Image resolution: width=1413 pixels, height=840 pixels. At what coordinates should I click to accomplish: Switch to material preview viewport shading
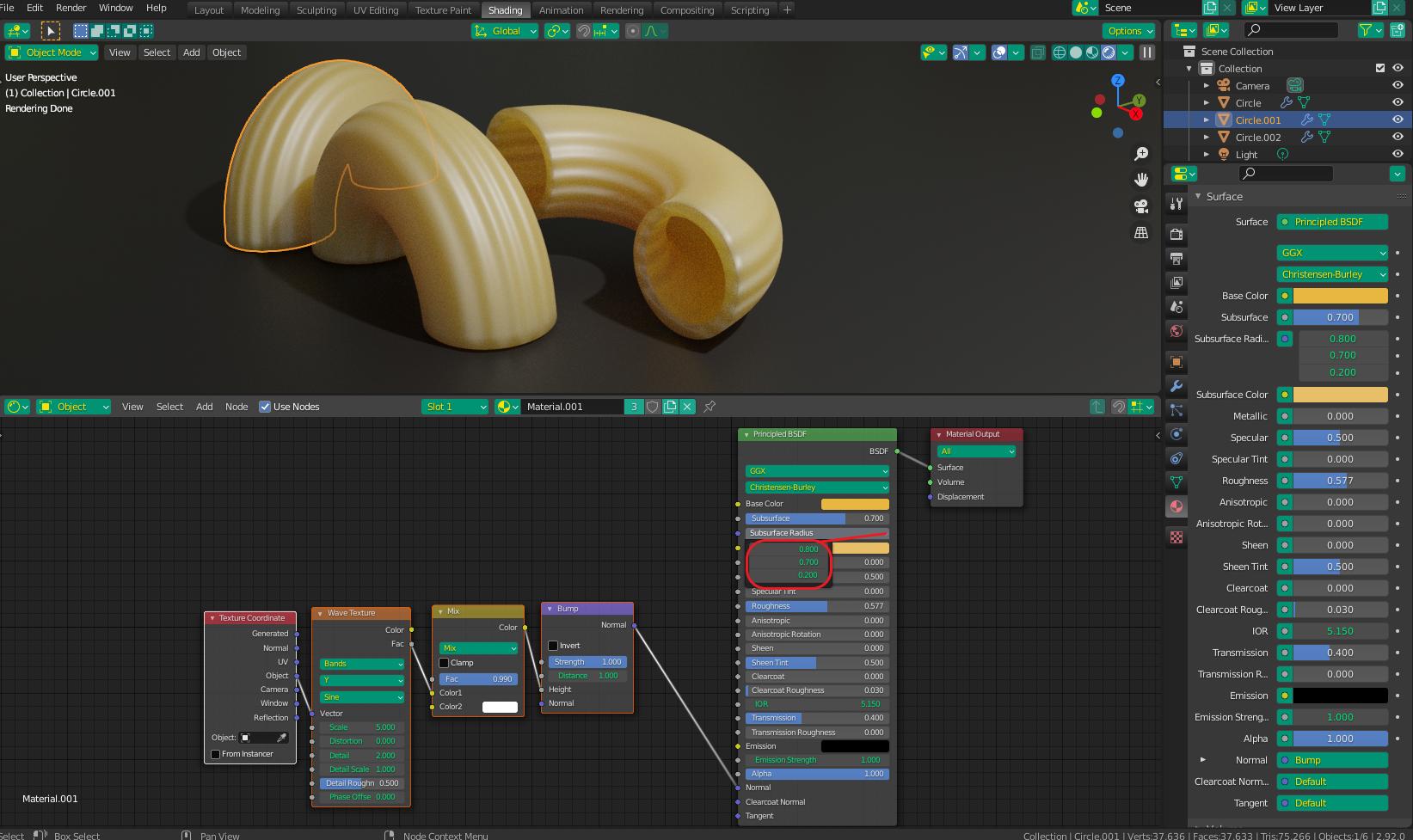pyautogui.click(x=1092, y=52)
